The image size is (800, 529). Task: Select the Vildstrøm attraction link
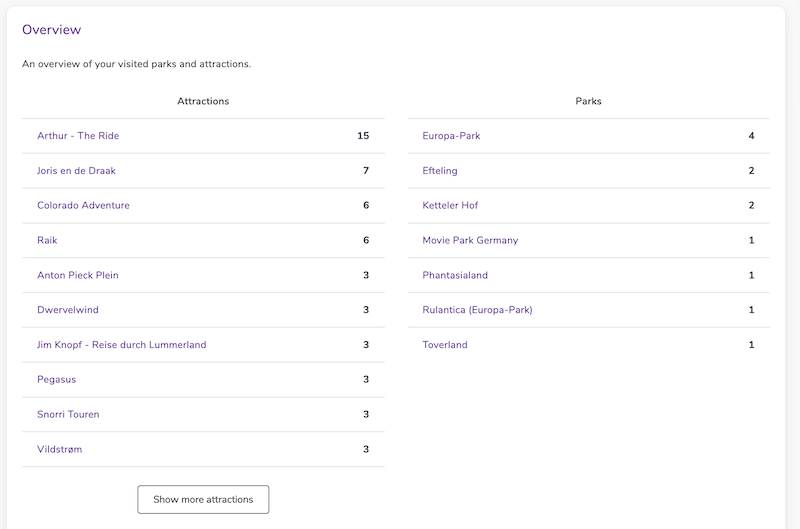(x=60, y=449)
